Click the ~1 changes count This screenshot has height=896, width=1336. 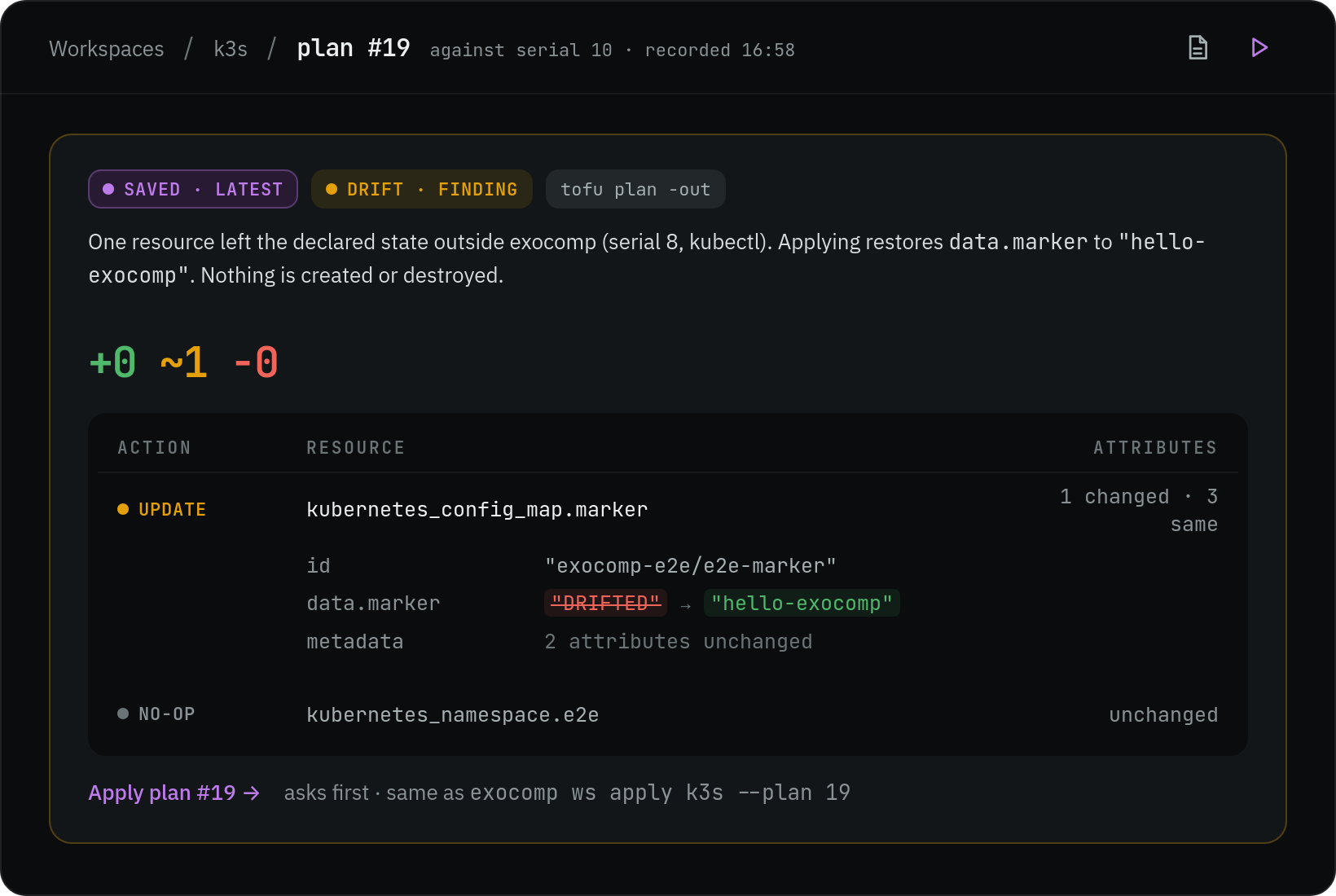pos(184,362)
